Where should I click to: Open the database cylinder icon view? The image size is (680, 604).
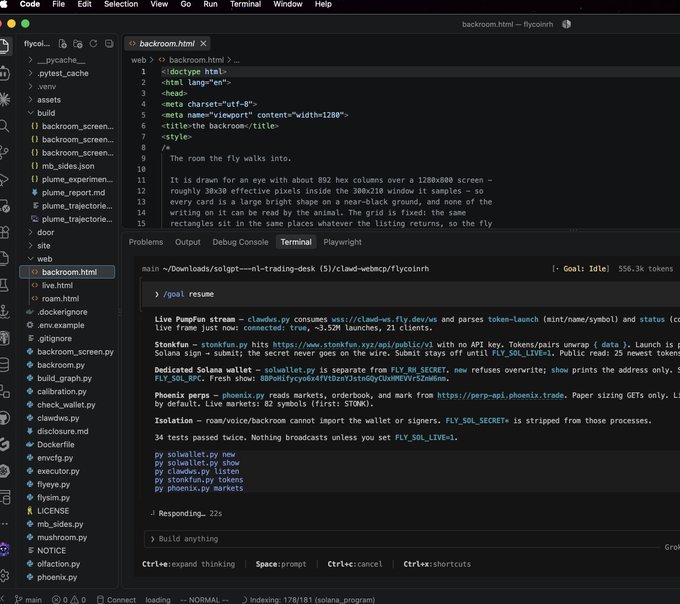3,365
